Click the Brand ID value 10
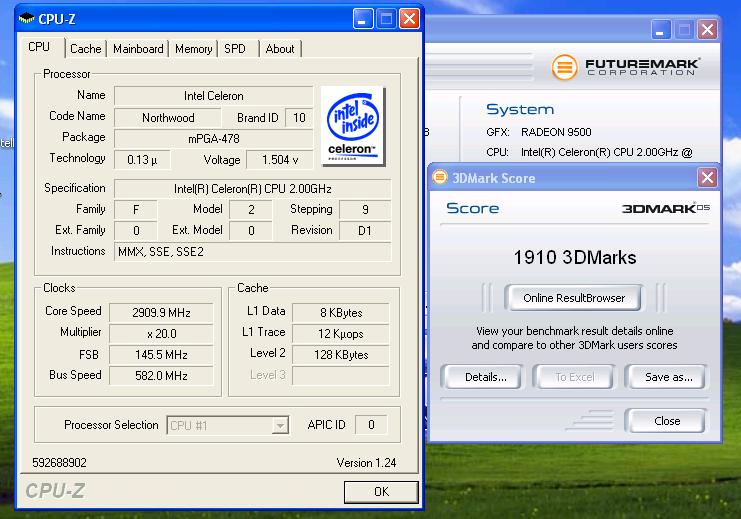 [299, 118]
